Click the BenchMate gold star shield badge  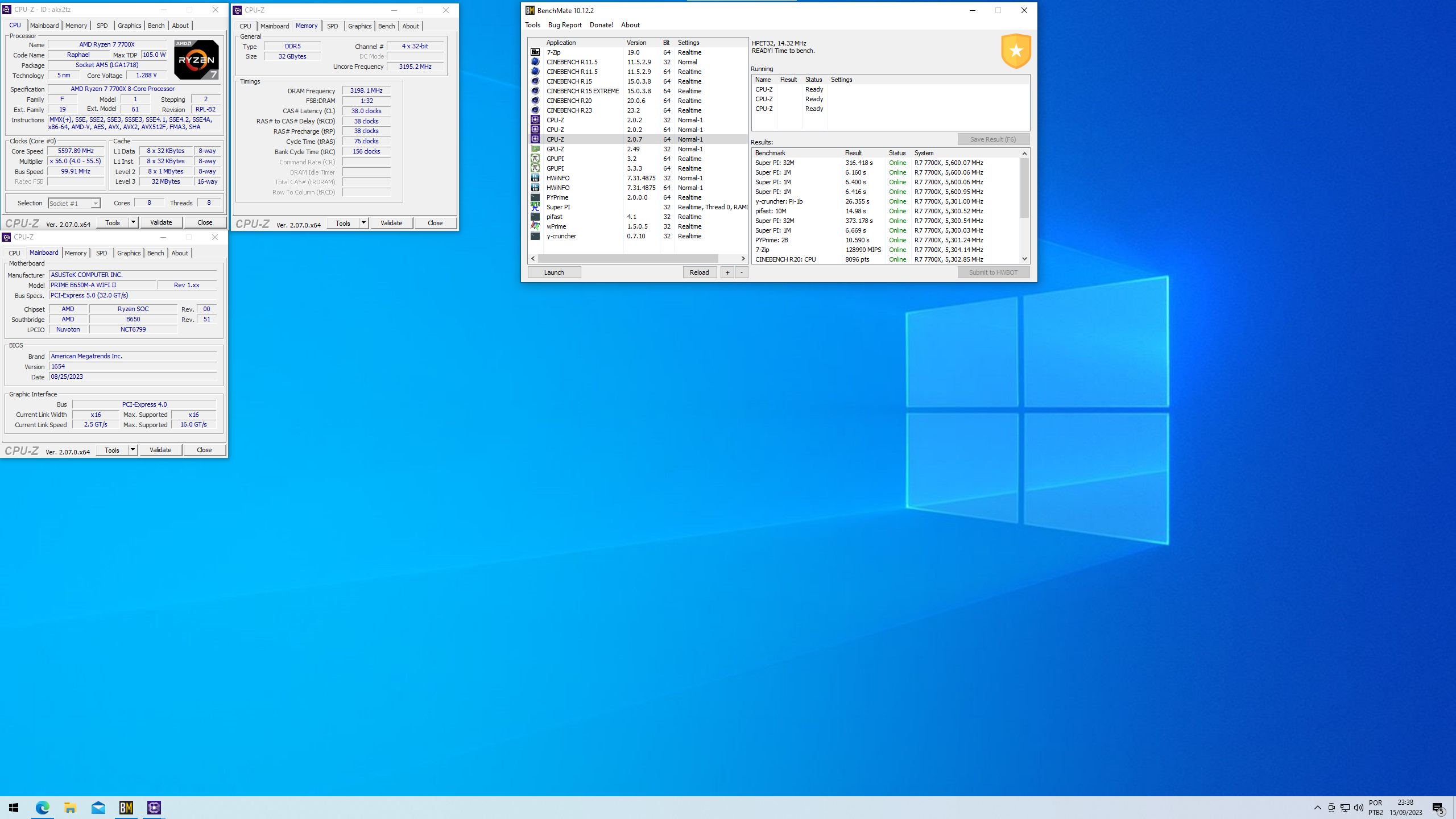(1016, 51)
